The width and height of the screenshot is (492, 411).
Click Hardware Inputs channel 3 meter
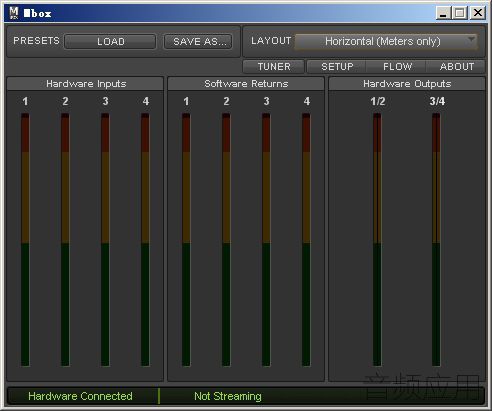pyautogui.click(x=105, y=240)
